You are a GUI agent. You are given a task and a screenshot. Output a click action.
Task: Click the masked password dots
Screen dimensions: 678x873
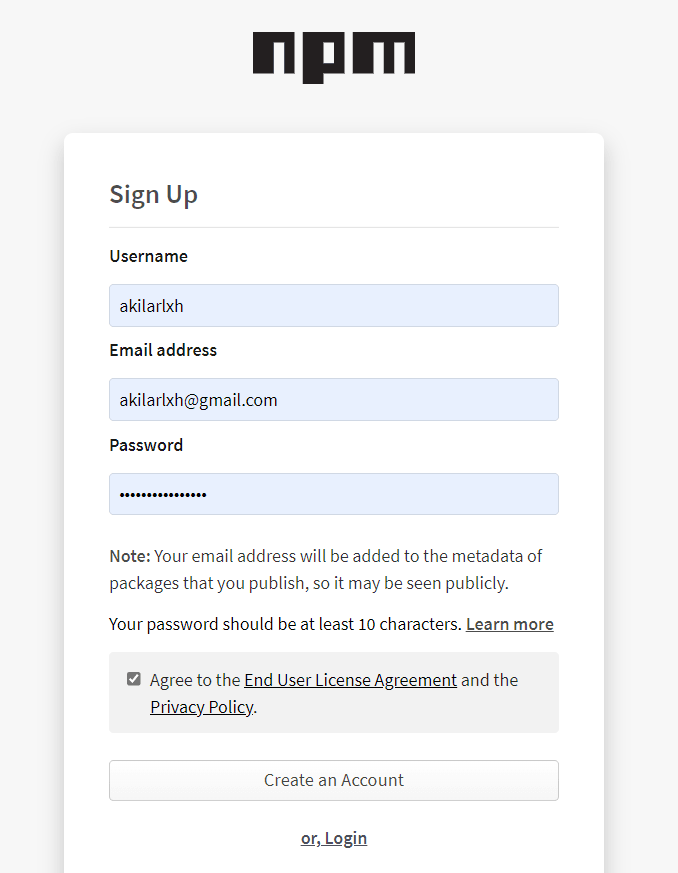(163, 495)
